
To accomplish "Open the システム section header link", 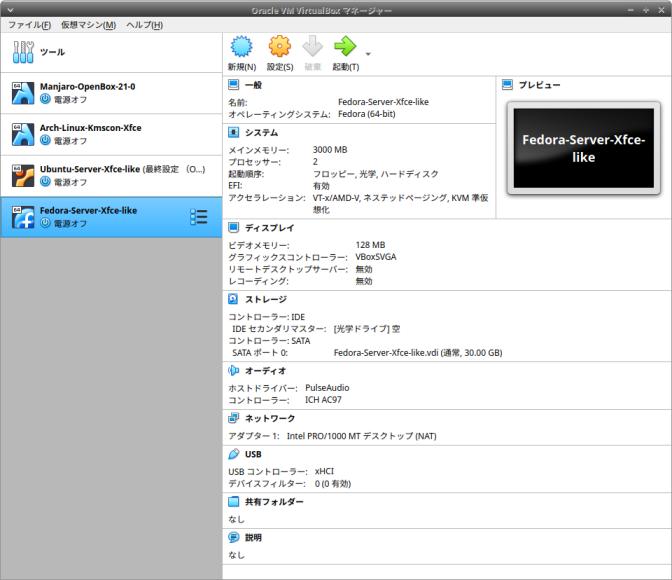I will 261,132.
